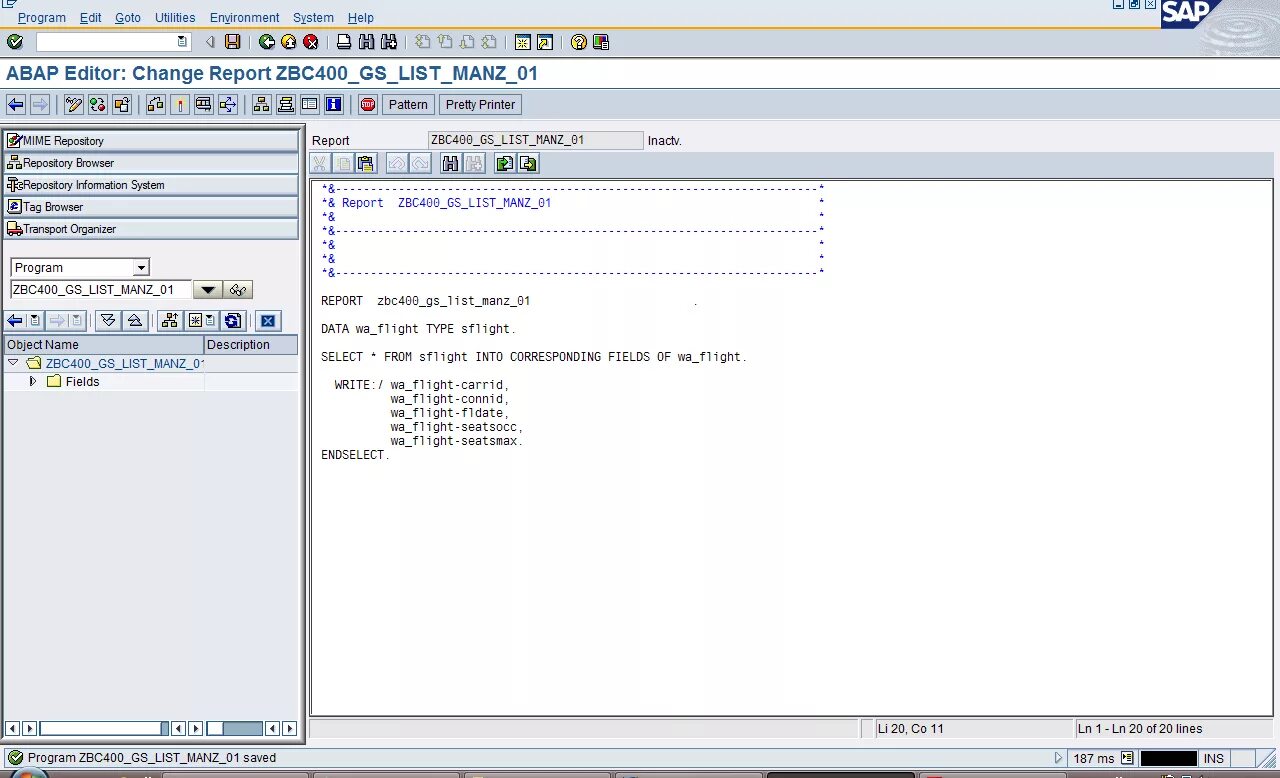Open the Environment menu

click(244, 18)
